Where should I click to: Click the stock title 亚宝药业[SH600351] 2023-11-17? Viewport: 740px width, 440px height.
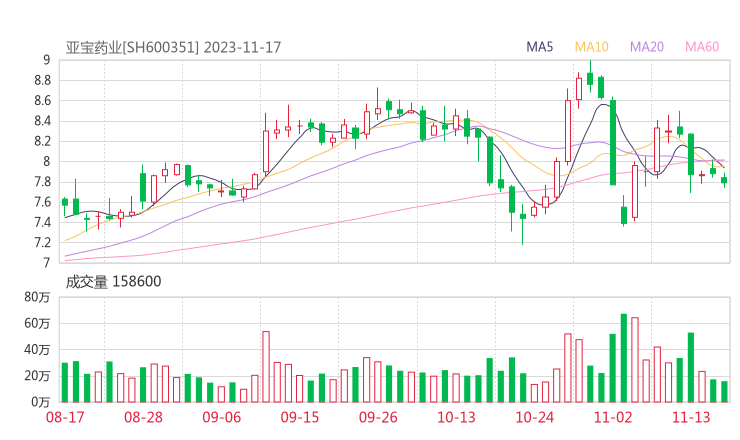(173, 48)
